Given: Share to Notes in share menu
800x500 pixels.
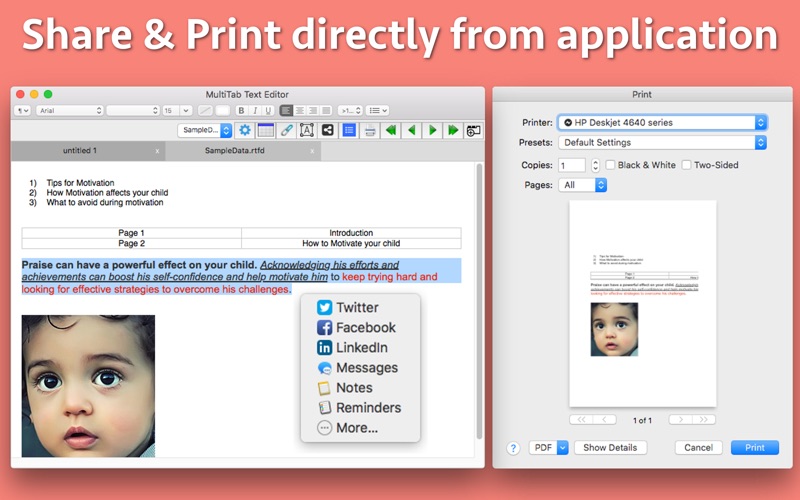Looking at the screenshot, I should (345, 388).
